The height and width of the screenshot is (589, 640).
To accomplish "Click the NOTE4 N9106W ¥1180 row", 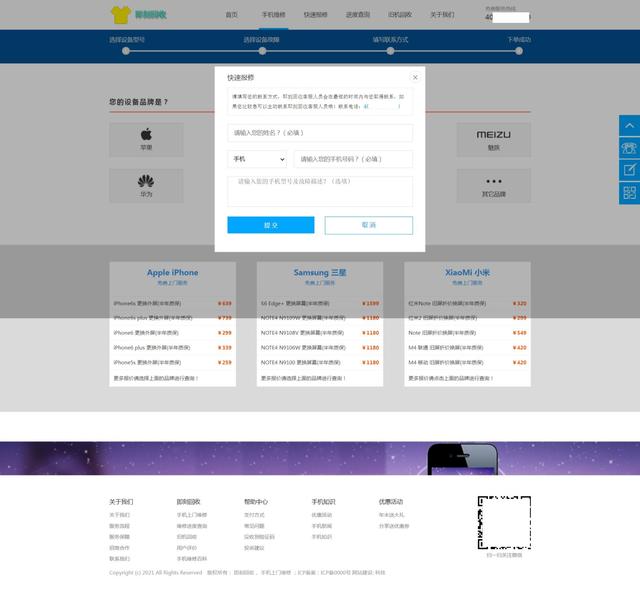I will point(320,347).
